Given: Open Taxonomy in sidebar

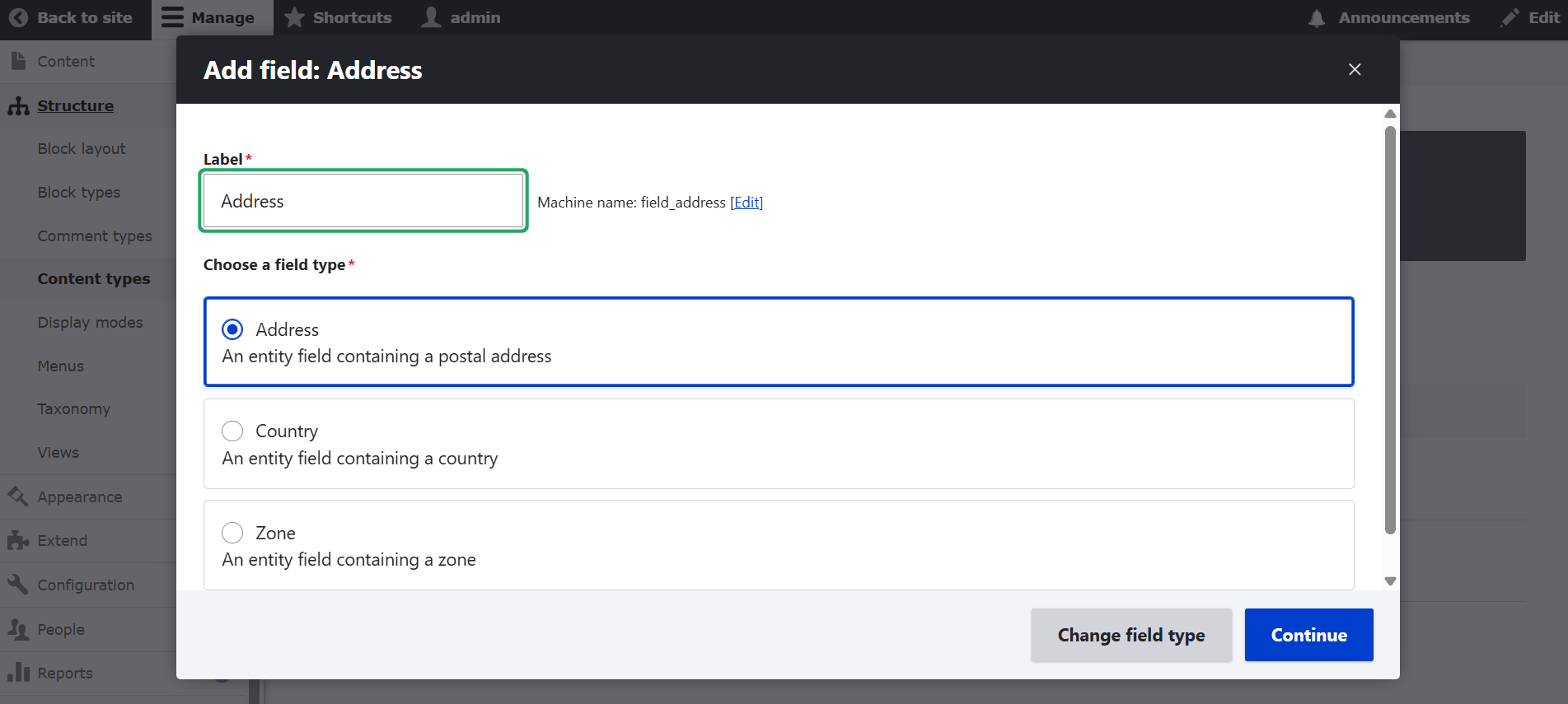Looking at the screenshot, I should [x=74, y=409].
